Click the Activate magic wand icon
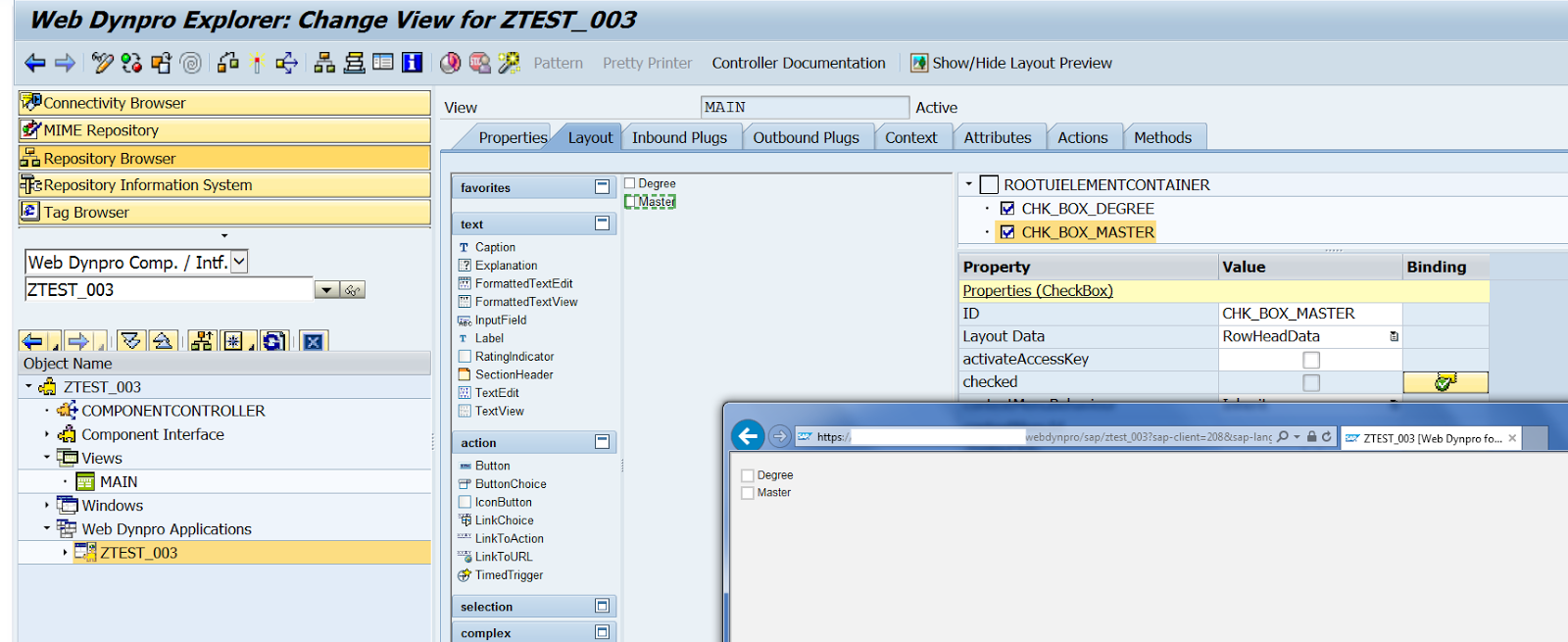 pos(257,64)
